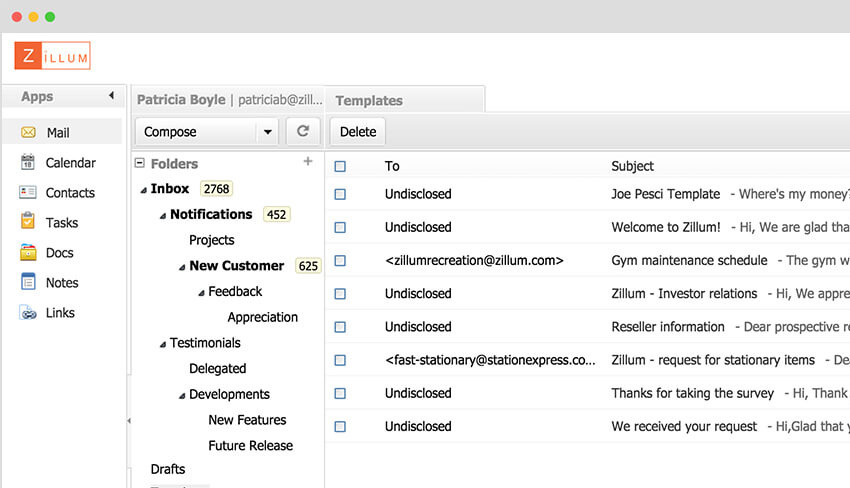Check the We received your request message
850x488 pixels.
tap(340, 427)
